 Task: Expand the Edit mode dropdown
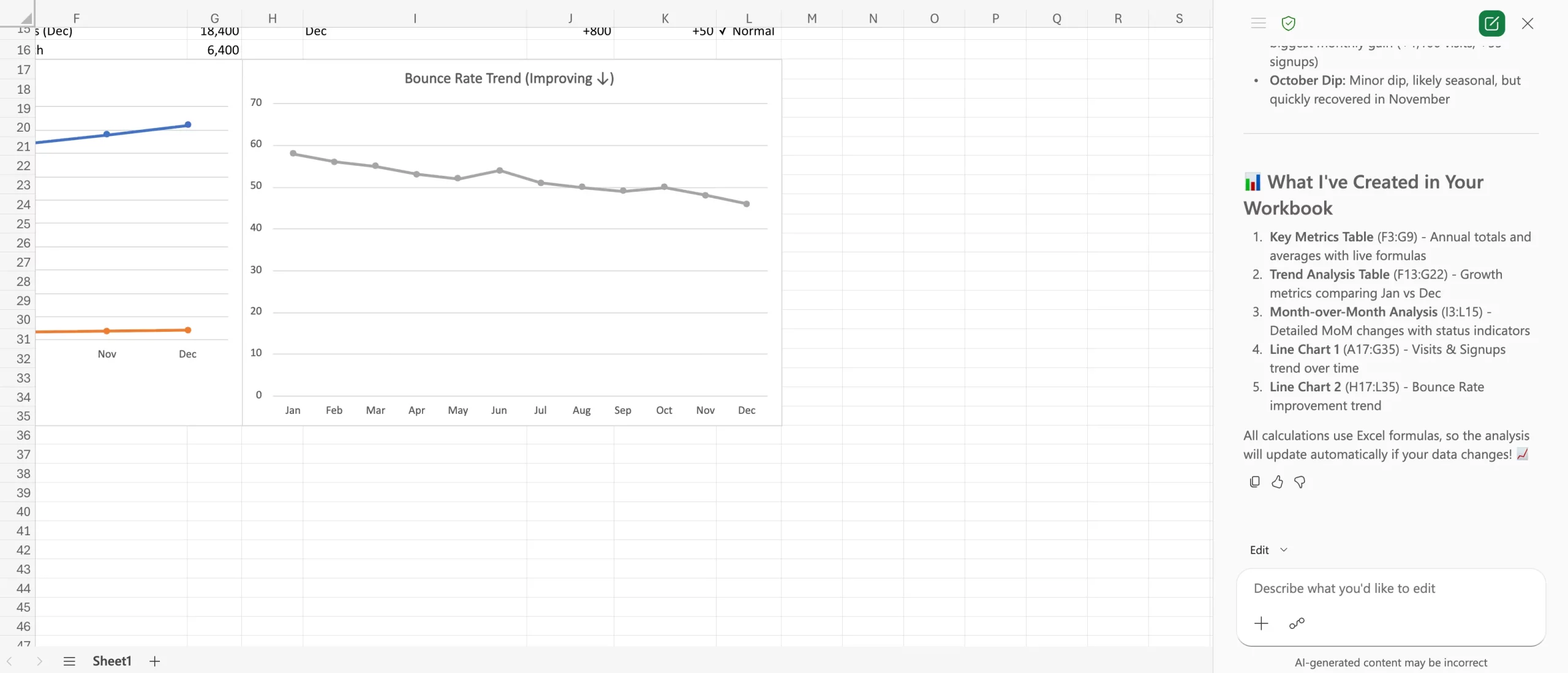click(1268, 550)
